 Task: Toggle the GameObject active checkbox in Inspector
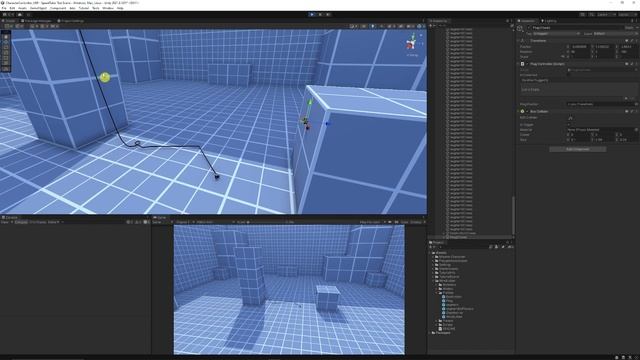(x=529, y=28)
